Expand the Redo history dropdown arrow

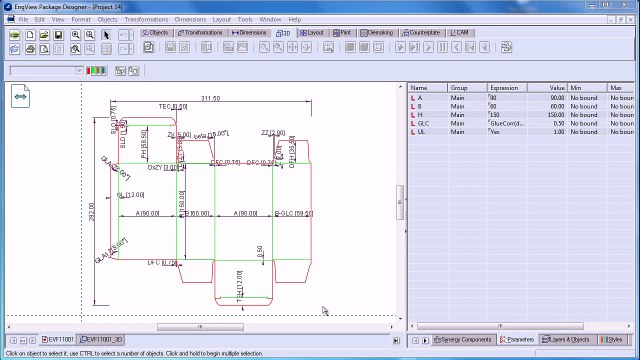click(131, 49)
